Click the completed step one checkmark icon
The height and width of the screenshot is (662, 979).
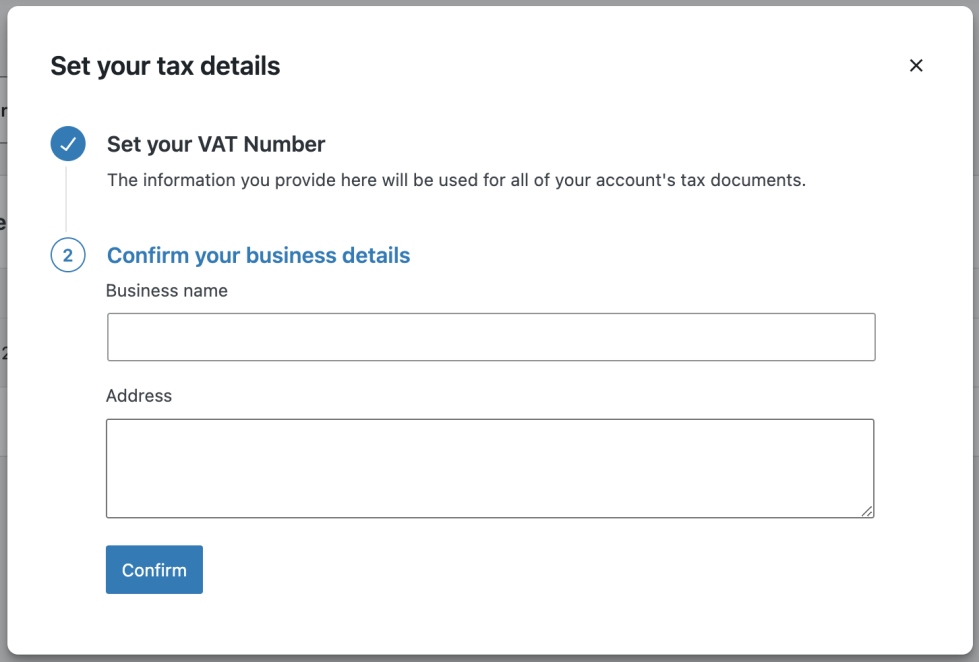point(68,144)
